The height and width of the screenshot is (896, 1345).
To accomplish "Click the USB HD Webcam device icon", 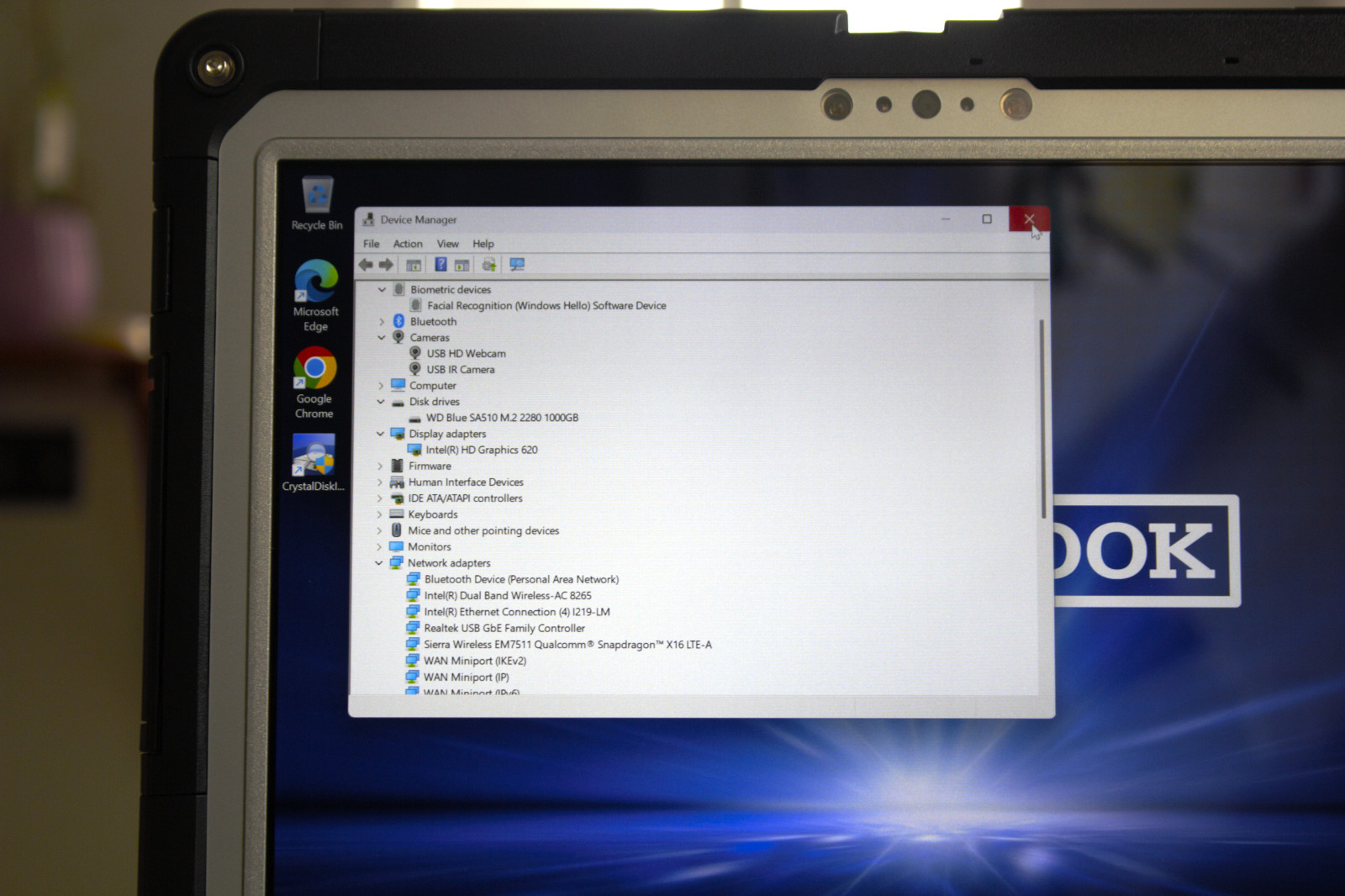I will pos(415,353).
